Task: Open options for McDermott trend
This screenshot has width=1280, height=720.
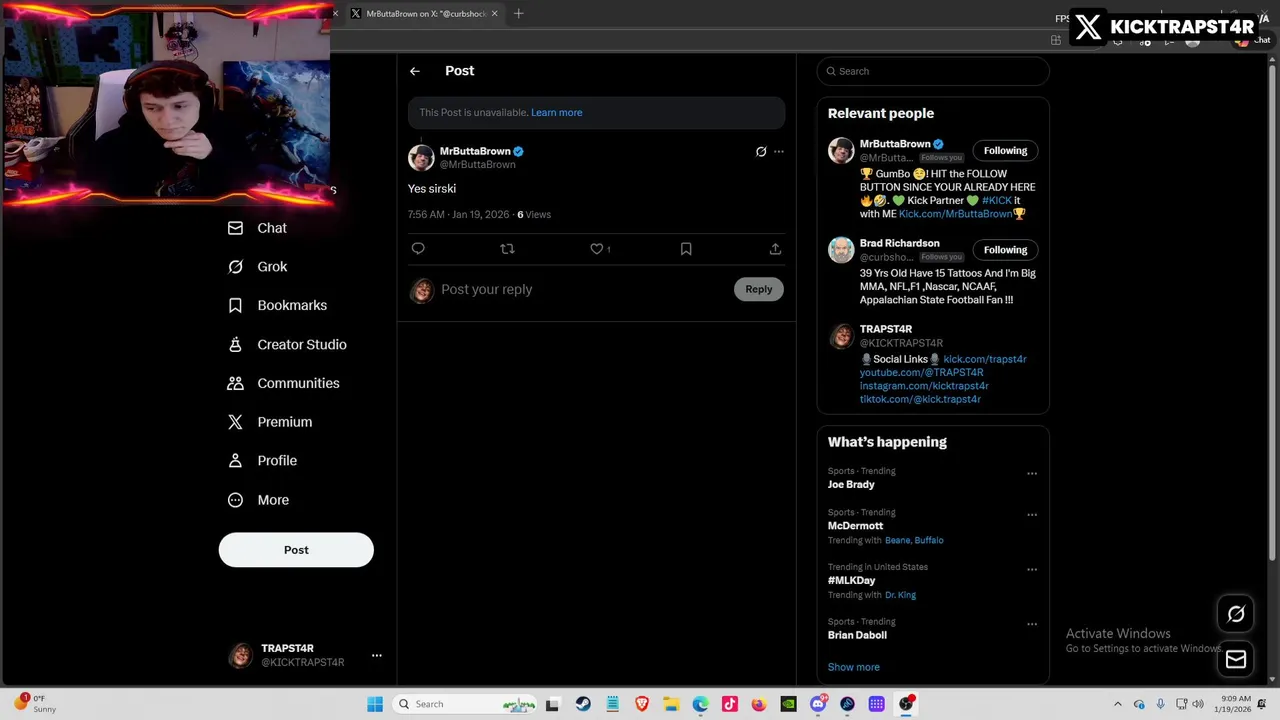Action: [x=1032, y=515]
